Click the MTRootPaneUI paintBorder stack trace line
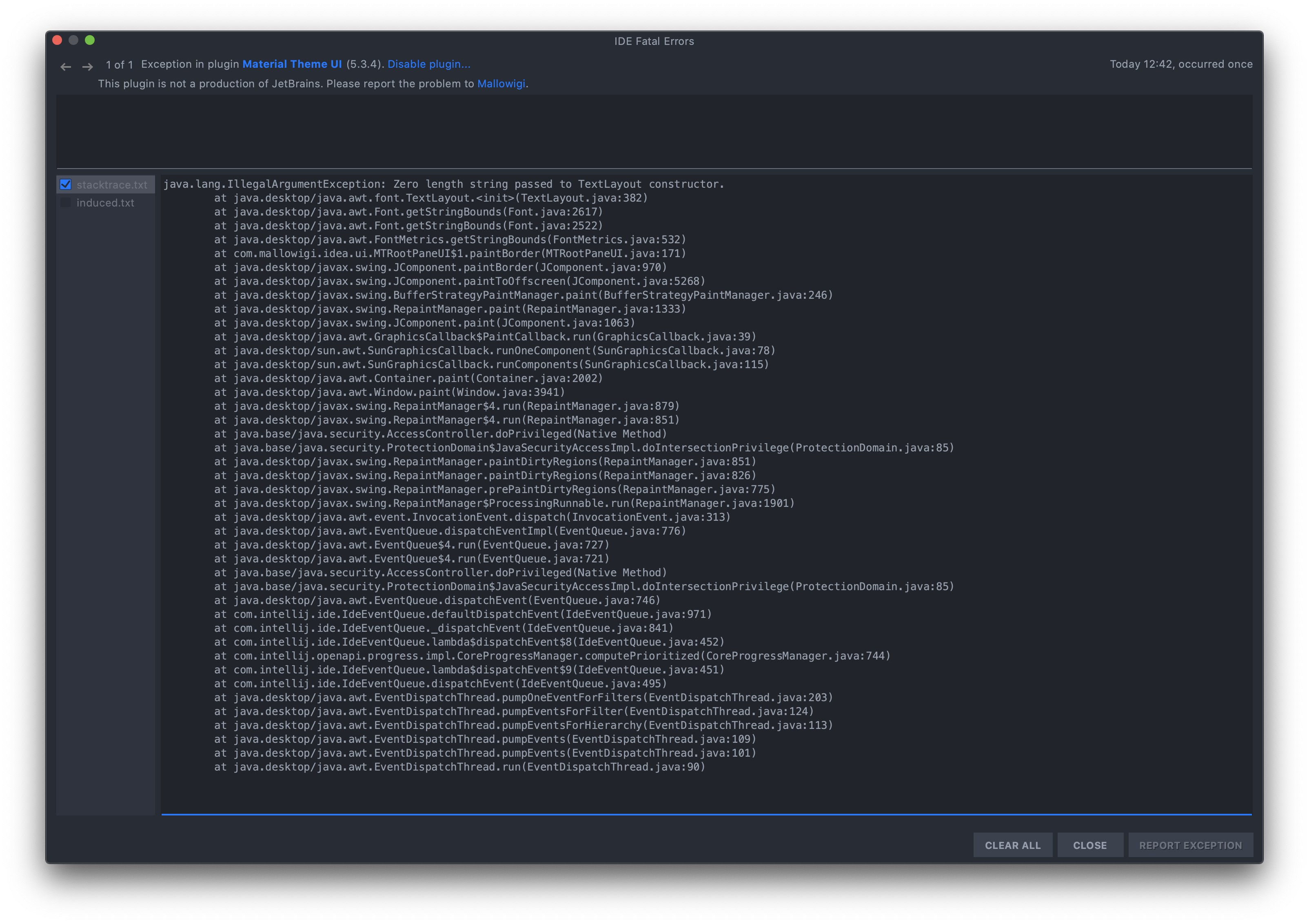The image size is (1309, 924). coord(450,253)
